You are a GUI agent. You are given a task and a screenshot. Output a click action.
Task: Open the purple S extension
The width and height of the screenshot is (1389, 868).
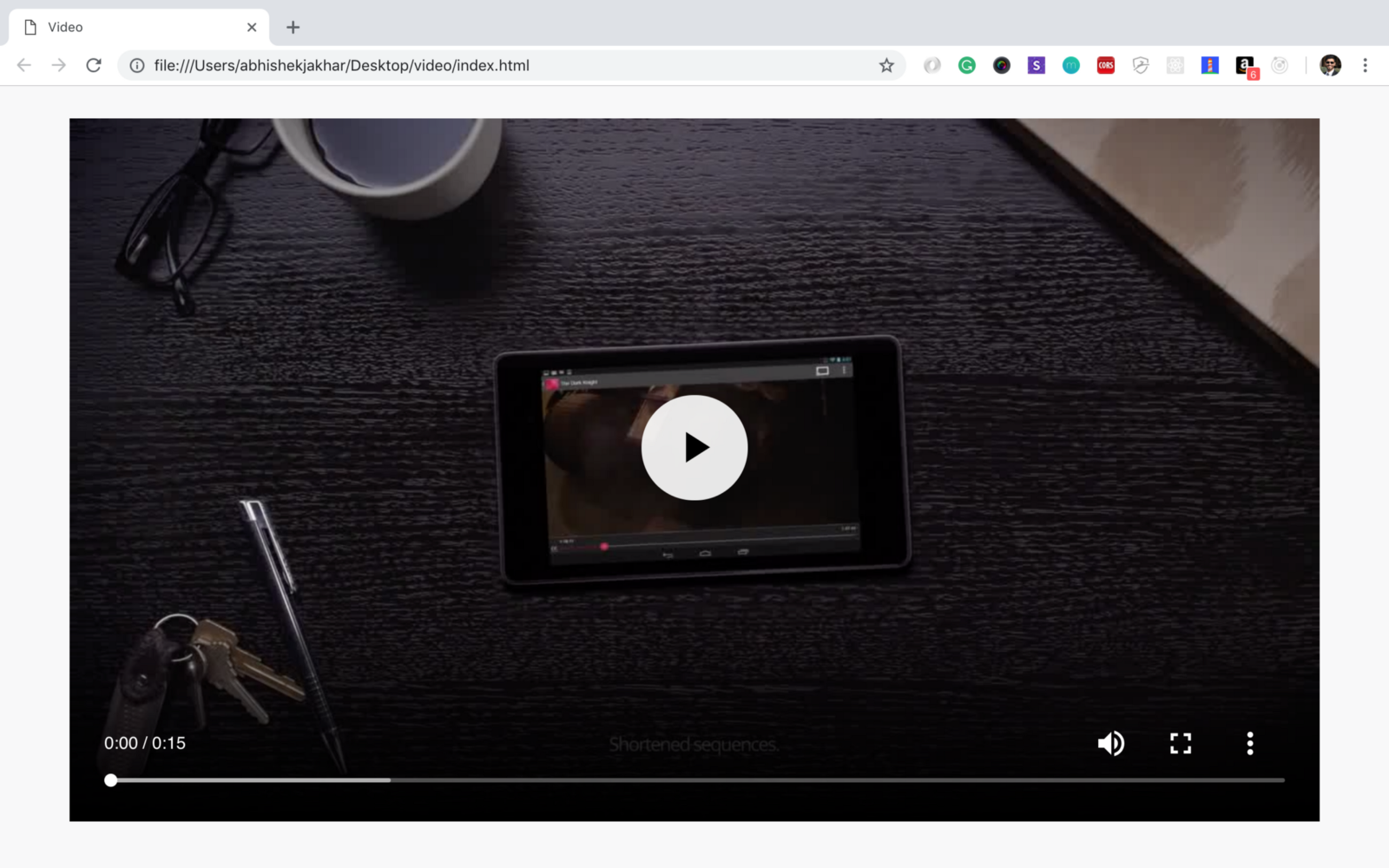tap(1037, 65)
